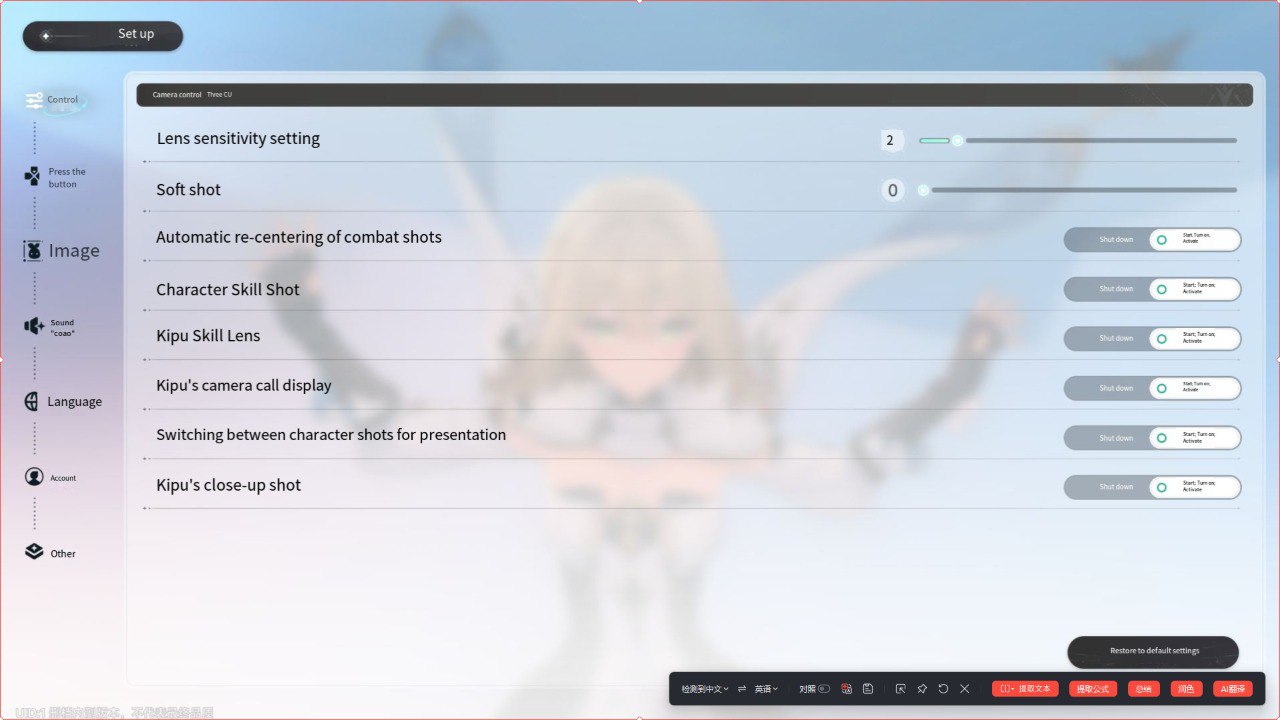This screenshot has width=1280, height=720.
Task: Open the 英语 target language dropdown
Action: [x=766, y=689]
